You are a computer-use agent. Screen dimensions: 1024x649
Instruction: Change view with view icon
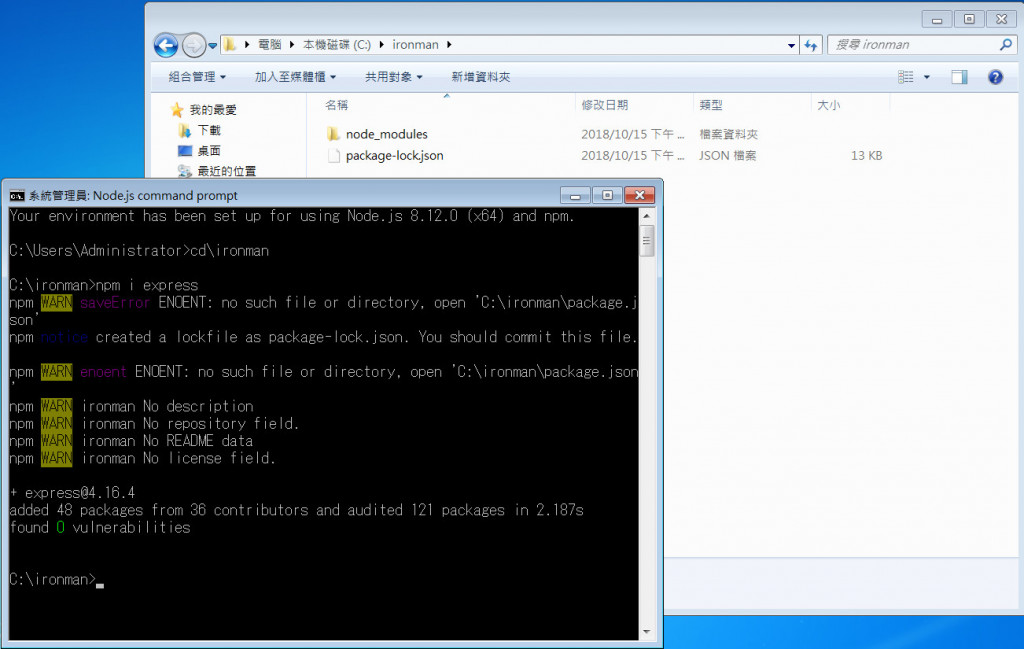pos(906,77)
